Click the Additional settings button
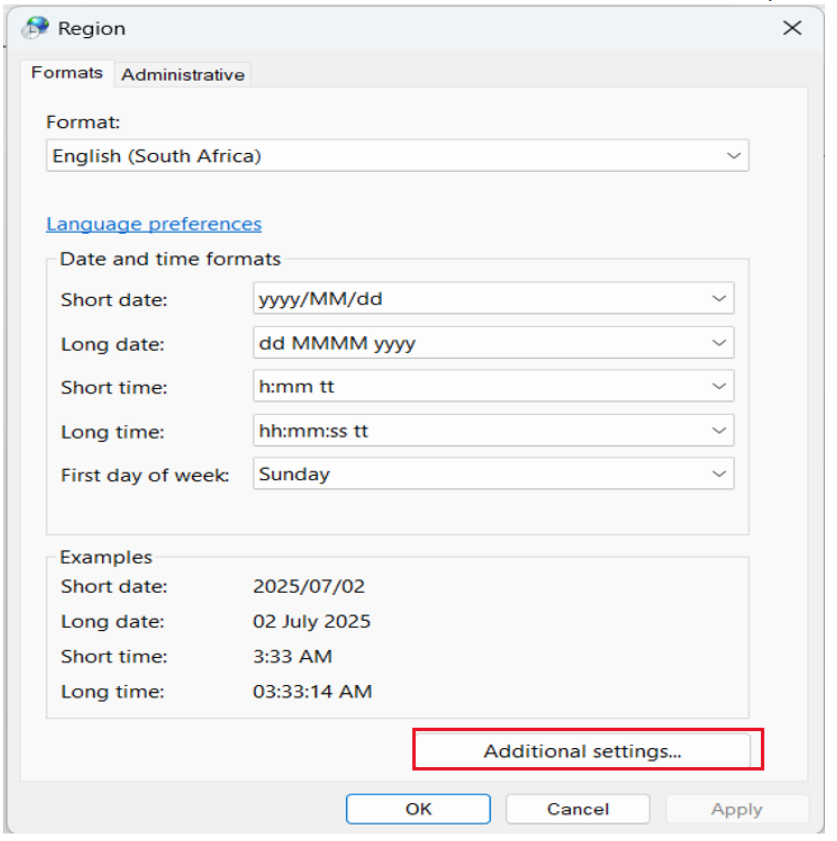 pos(582,751)
